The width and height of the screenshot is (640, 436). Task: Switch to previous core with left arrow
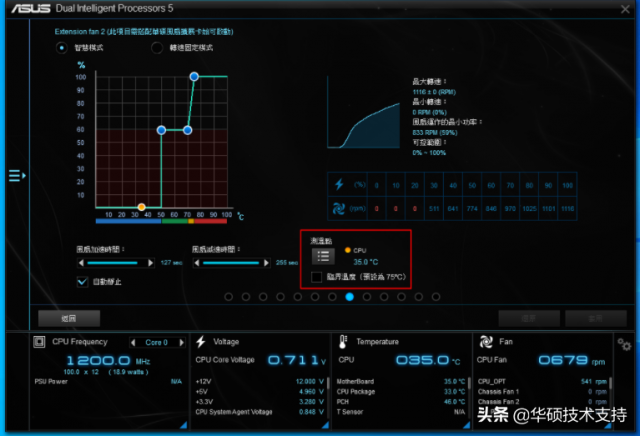pyautogui.click(x=133, y=343)
